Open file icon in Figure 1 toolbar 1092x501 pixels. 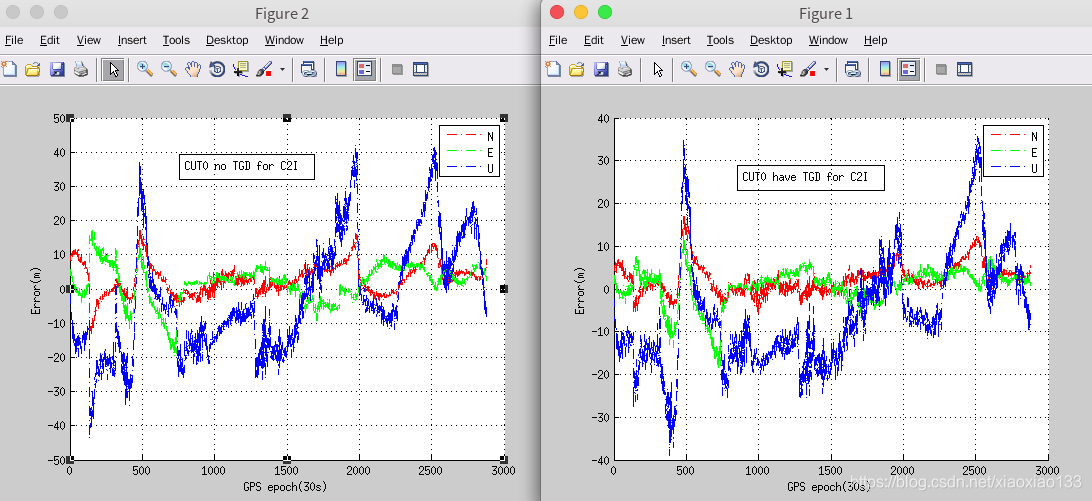577,69
